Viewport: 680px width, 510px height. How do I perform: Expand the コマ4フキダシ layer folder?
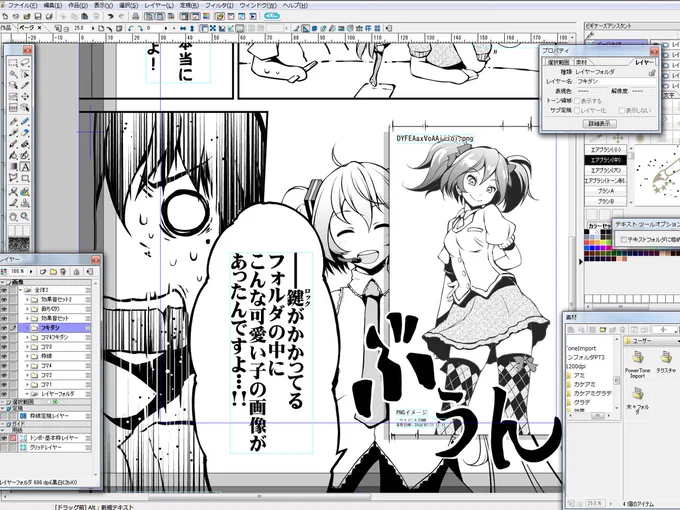[27, 337]
